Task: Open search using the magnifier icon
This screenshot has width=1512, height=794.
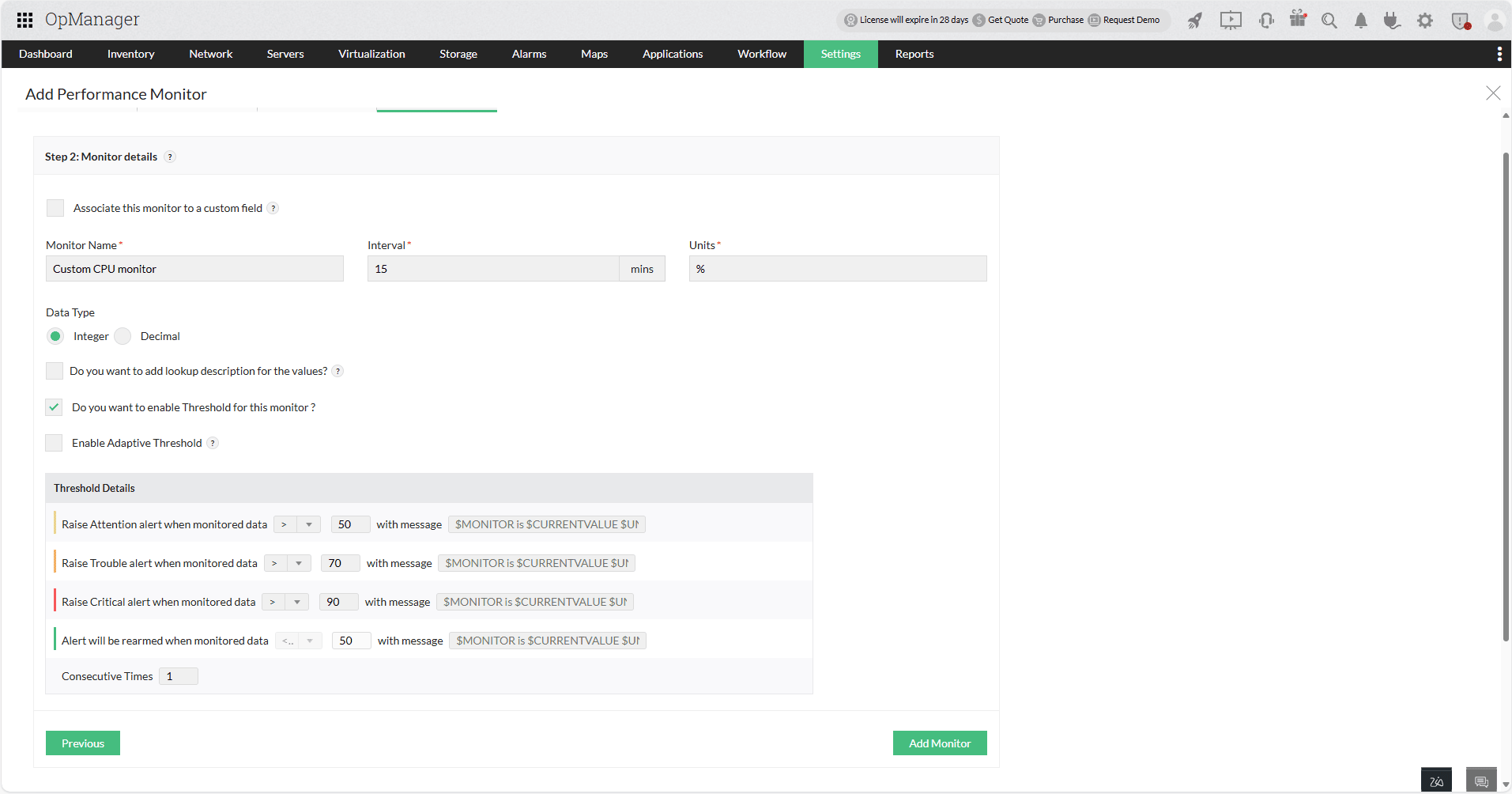Action: pos(1329,21)
